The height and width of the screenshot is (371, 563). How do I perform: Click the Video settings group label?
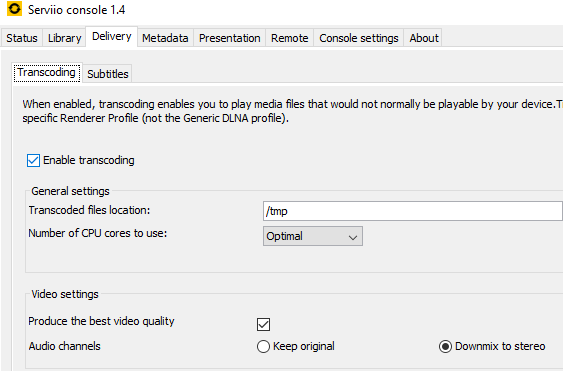pos(65,294)
